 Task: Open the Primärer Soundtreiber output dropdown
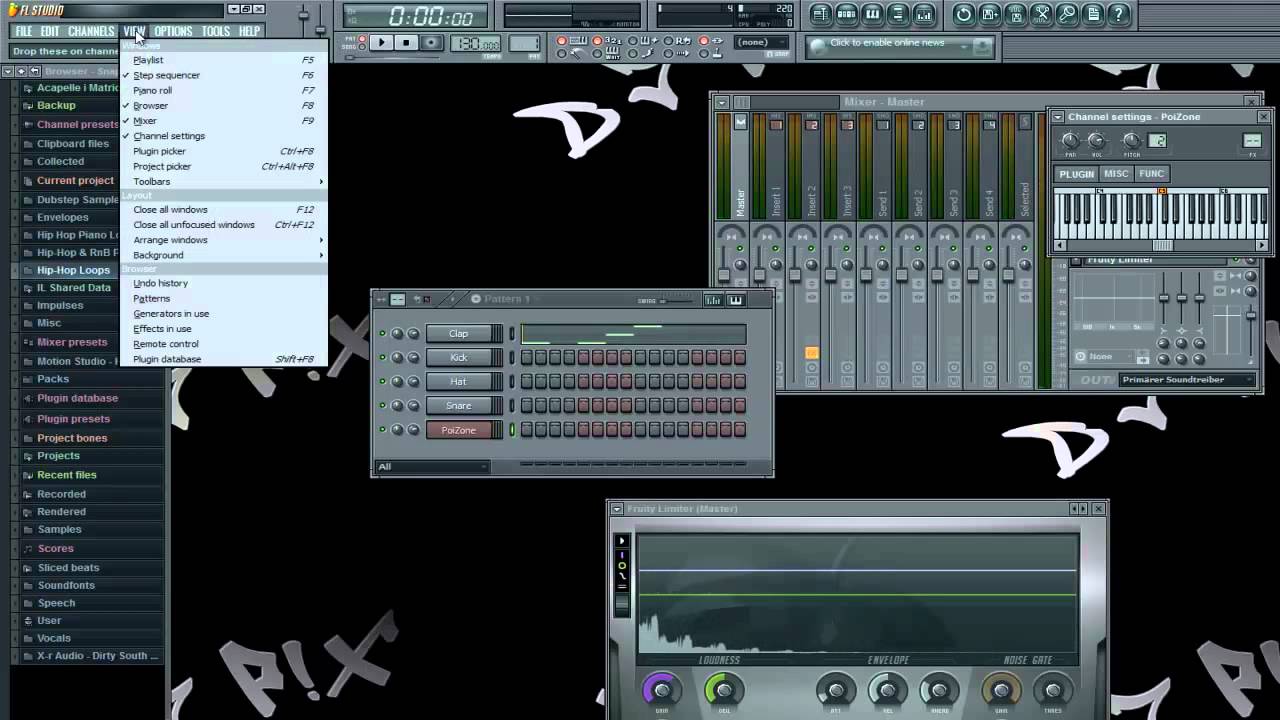pyautogui.click(x=1187, y=380)
